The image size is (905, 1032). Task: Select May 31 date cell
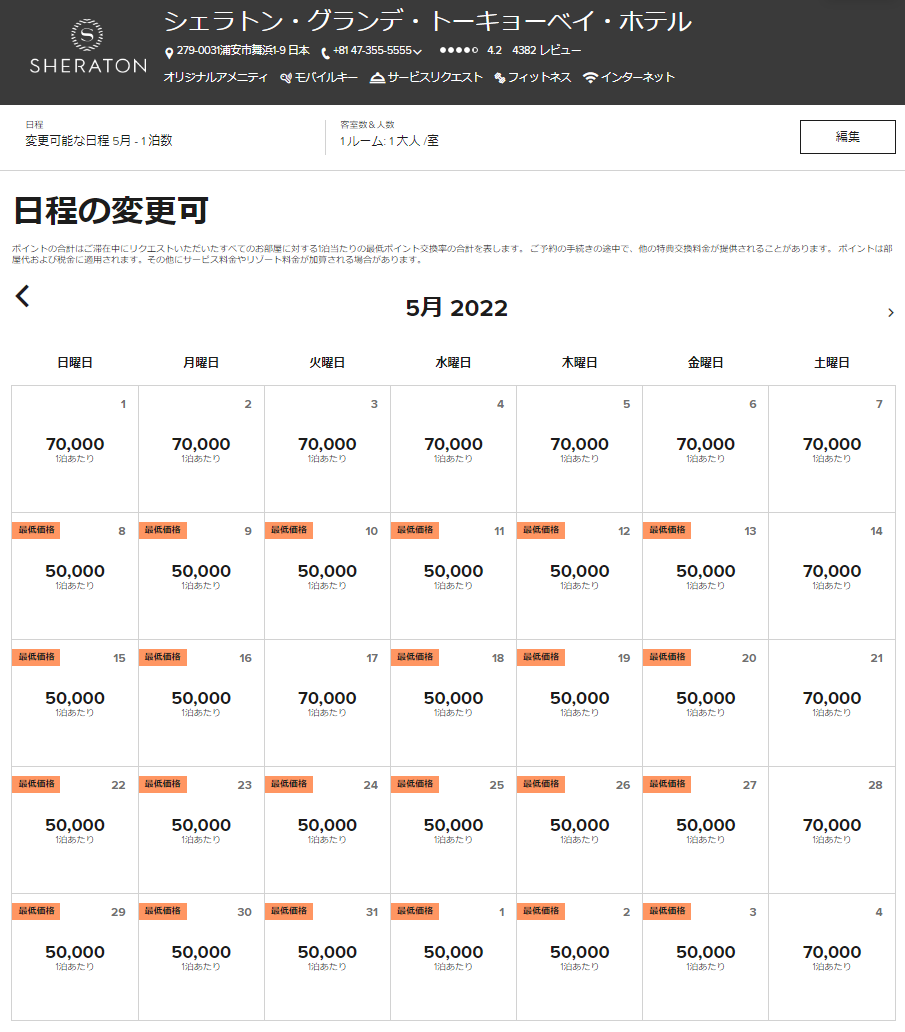[327, 957]
